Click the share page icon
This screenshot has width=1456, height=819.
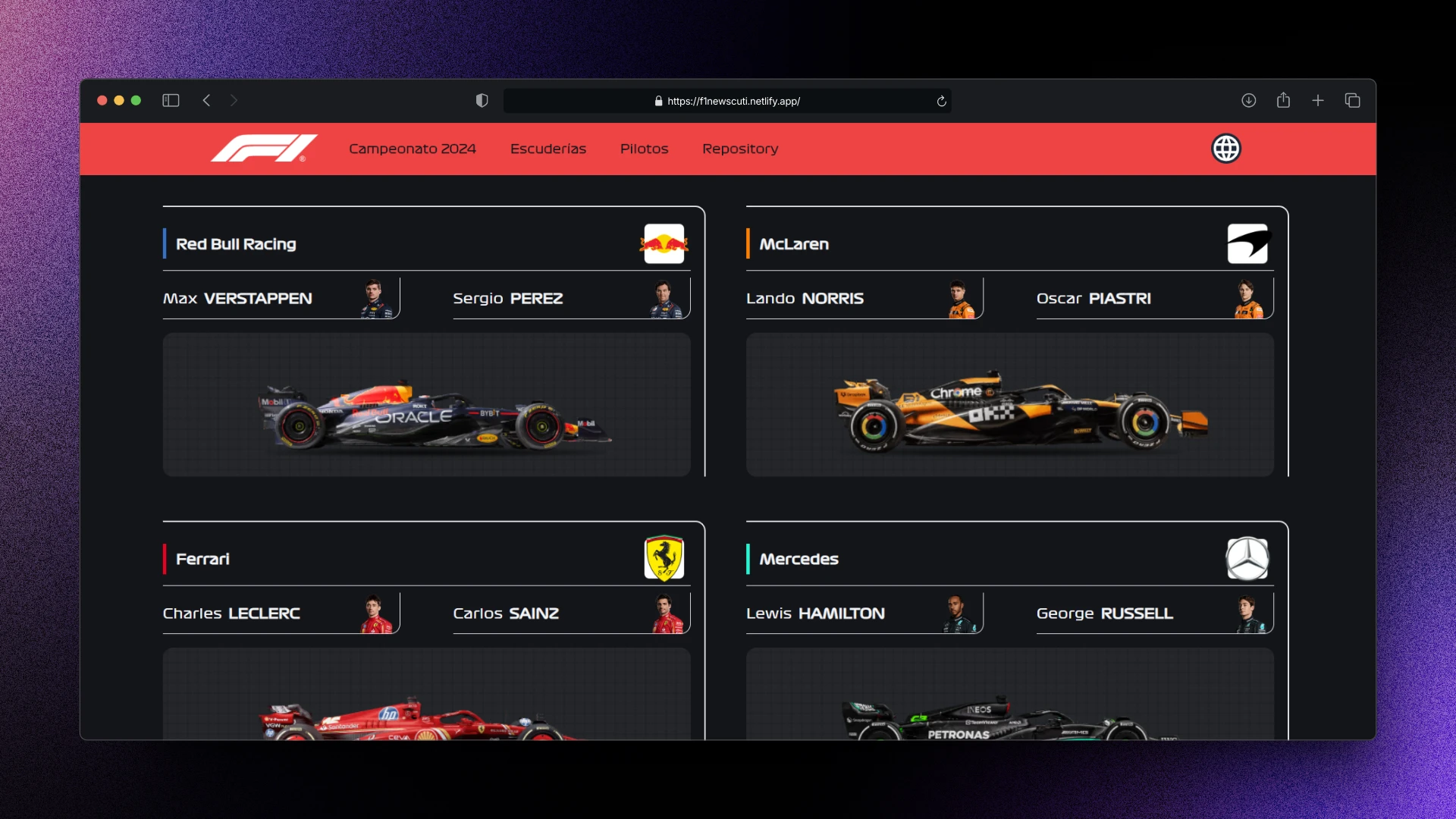point(1283,101)
